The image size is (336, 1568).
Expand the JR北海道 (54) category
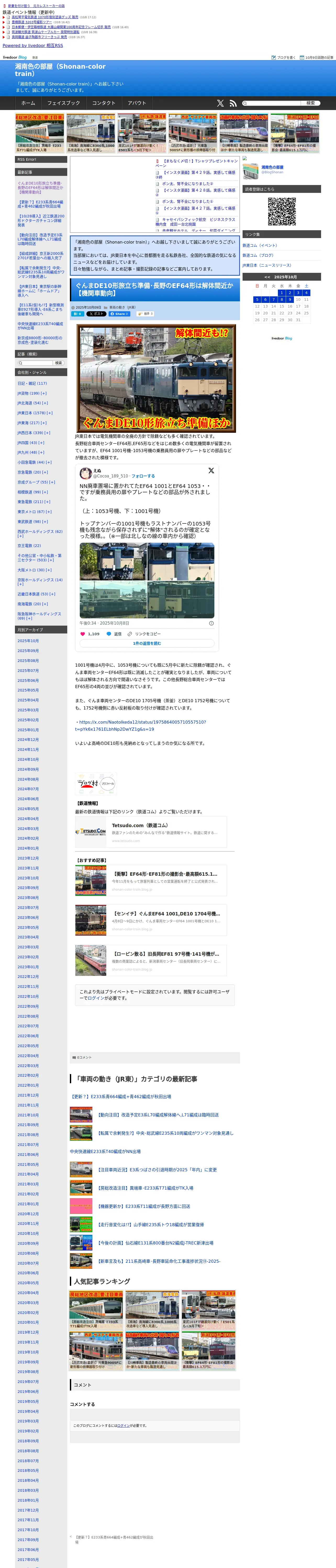pos(45,403)
